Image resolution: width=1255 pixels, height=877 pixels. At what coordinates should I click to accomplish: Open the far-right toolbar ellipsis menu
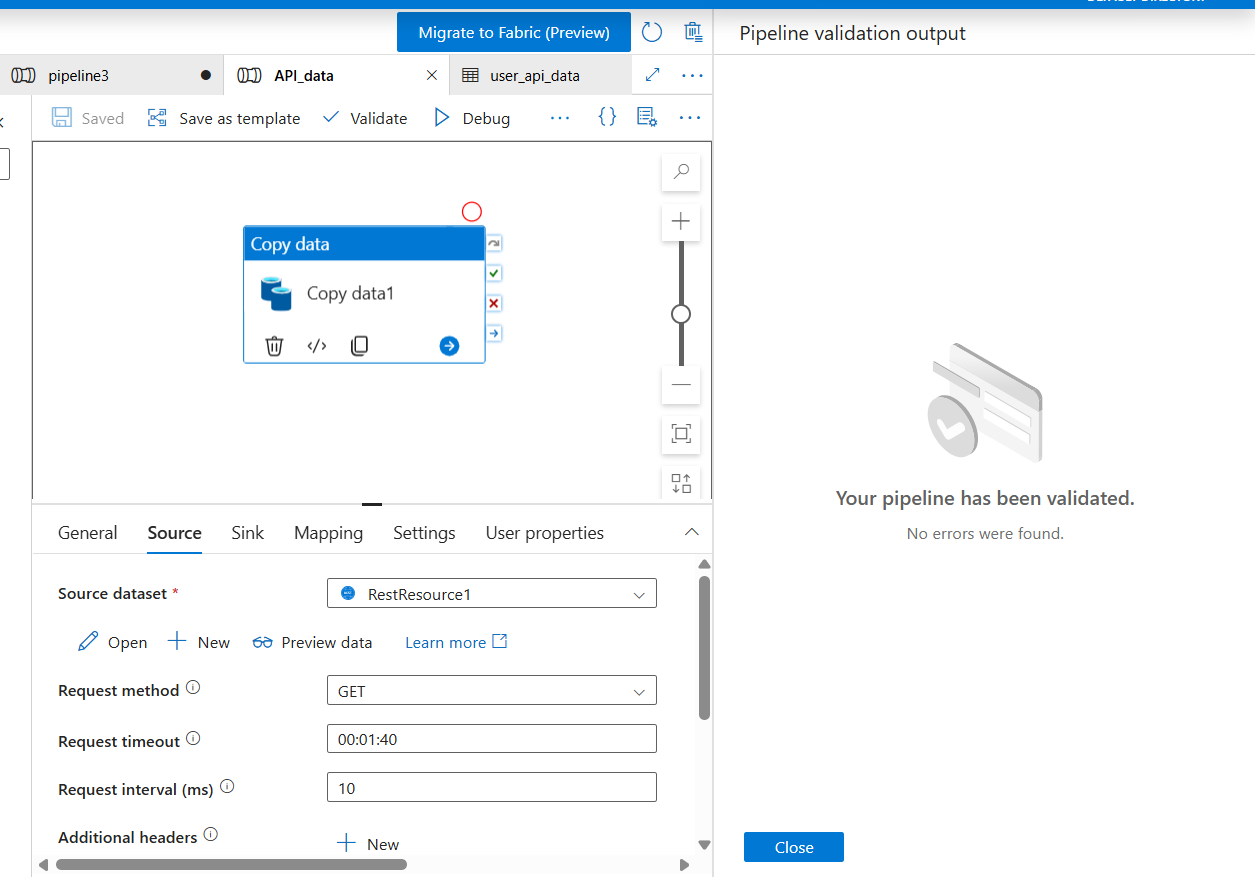coord(690,118)
